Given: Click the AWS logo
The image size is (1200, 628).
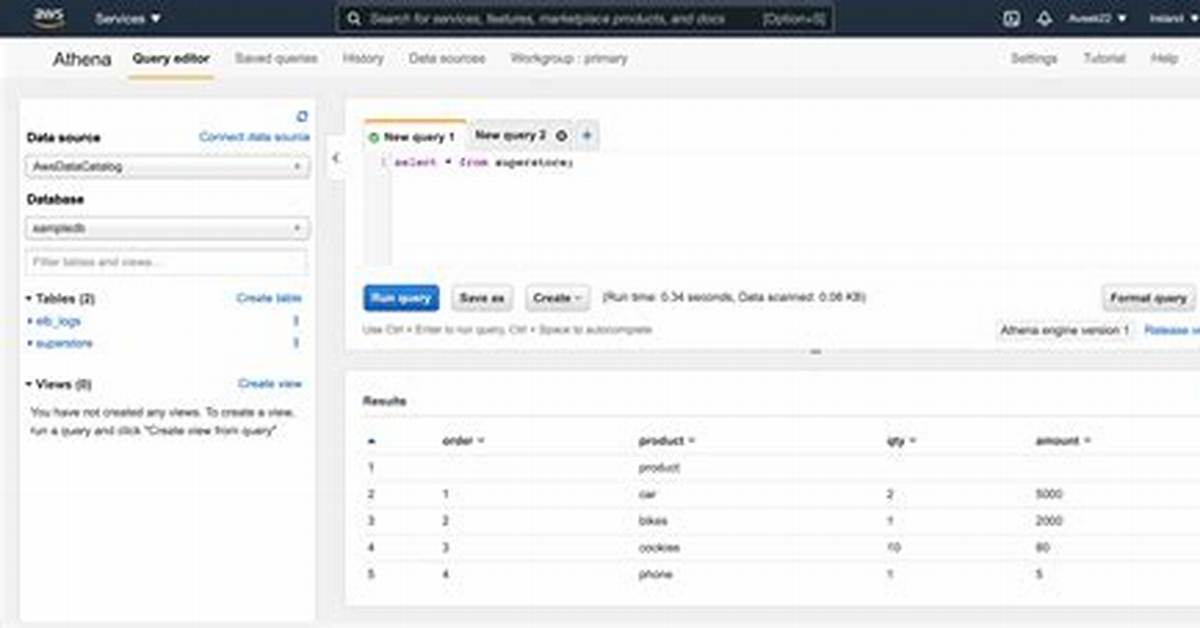Looking at the screenshot, I should coord(47,18).
